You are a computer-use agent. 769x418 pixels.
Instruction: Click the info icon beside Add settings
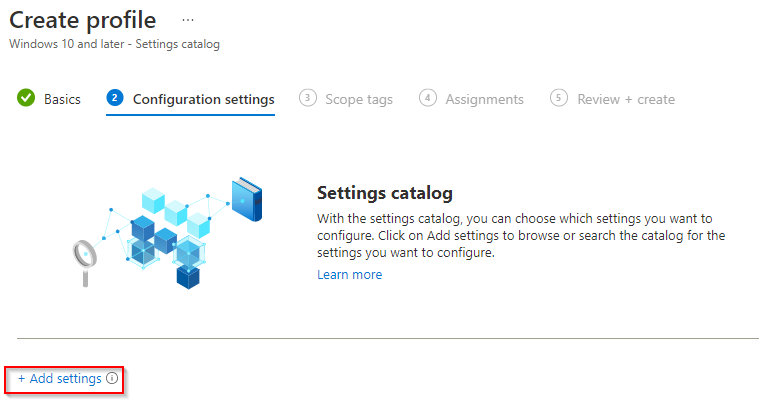point(112,378)
